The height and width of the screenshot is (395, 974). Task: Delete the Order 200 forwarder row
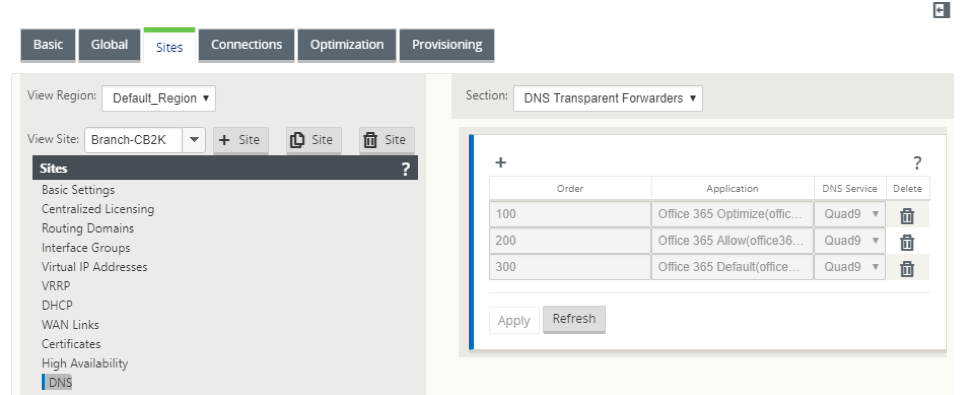[907, 242]
